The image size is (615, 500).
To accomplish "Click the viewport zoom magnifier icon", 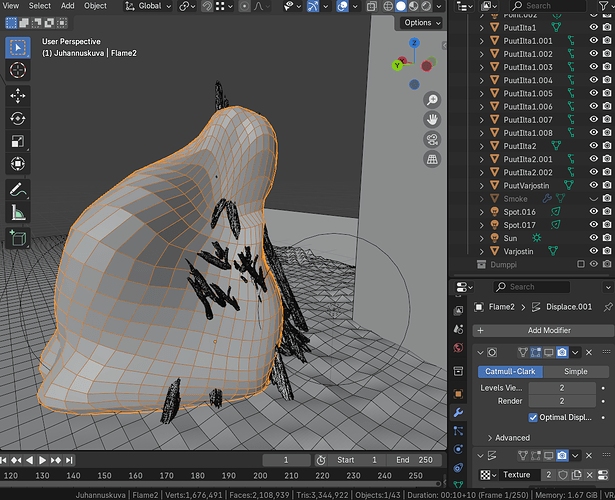I will pos(432,100).
